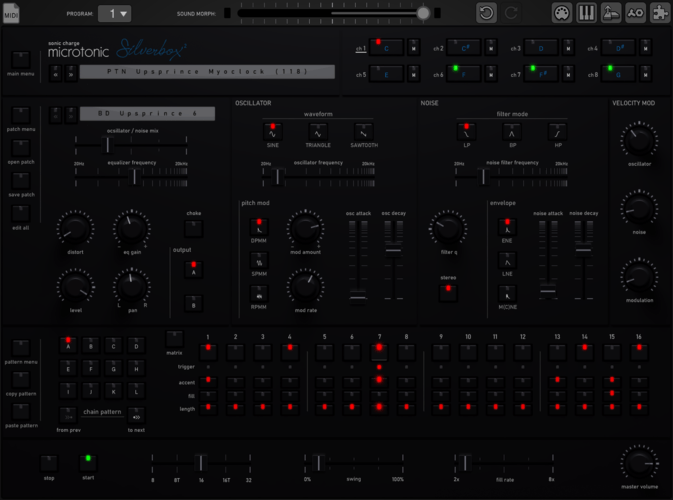Chain pattern to next button
Image resolution: width=673 pixels, height=500 pixels.
tap(136, 415)
